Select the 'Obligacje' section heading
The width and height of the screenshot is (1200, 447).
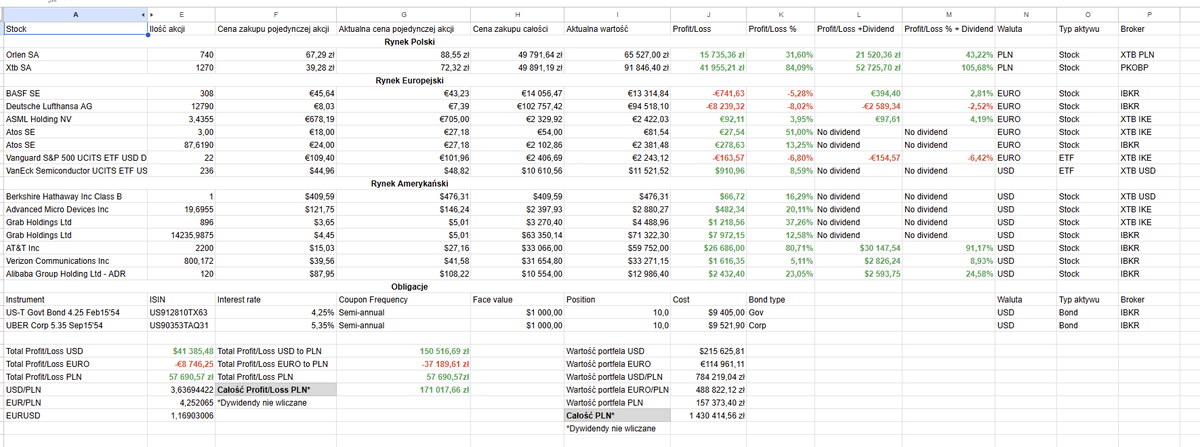(410, 286)
